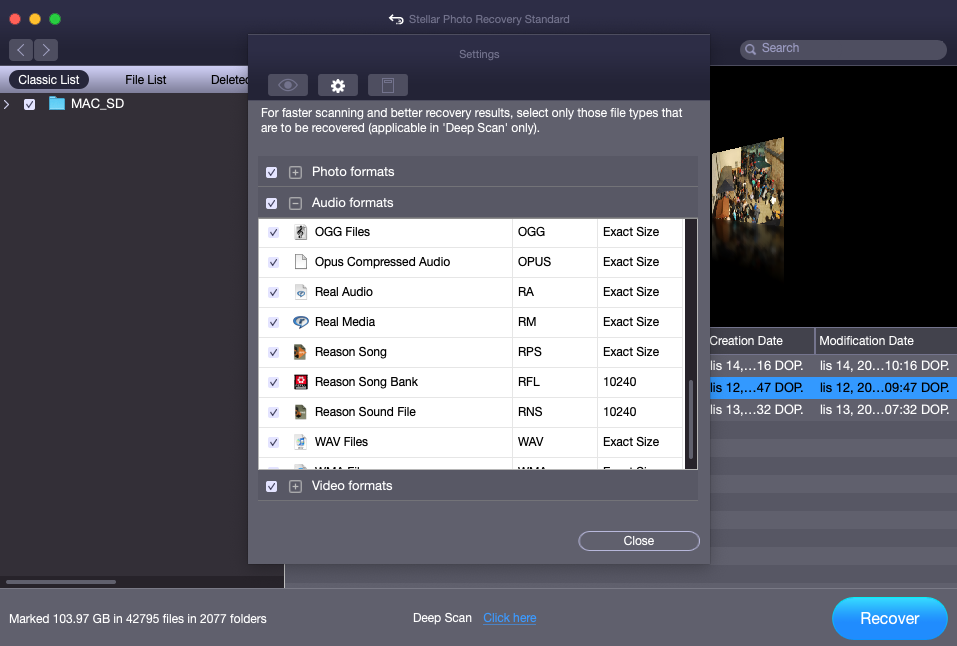
Task: Sort by Creation Date column header
Action: click(x=762, y=341)
